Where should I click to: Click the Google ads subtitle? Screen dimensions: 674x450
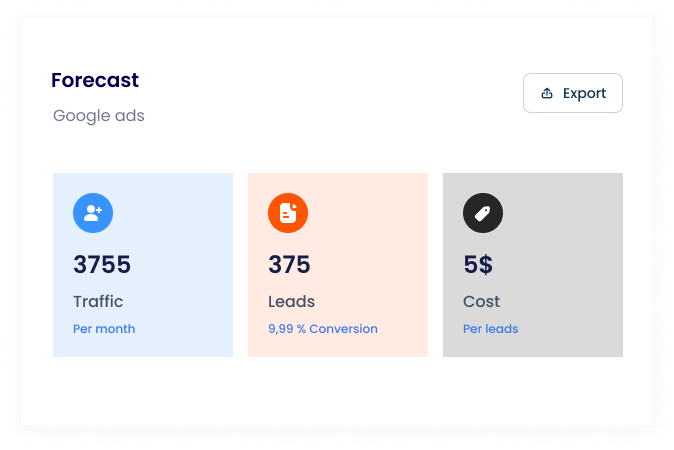(x=99, y=116)
